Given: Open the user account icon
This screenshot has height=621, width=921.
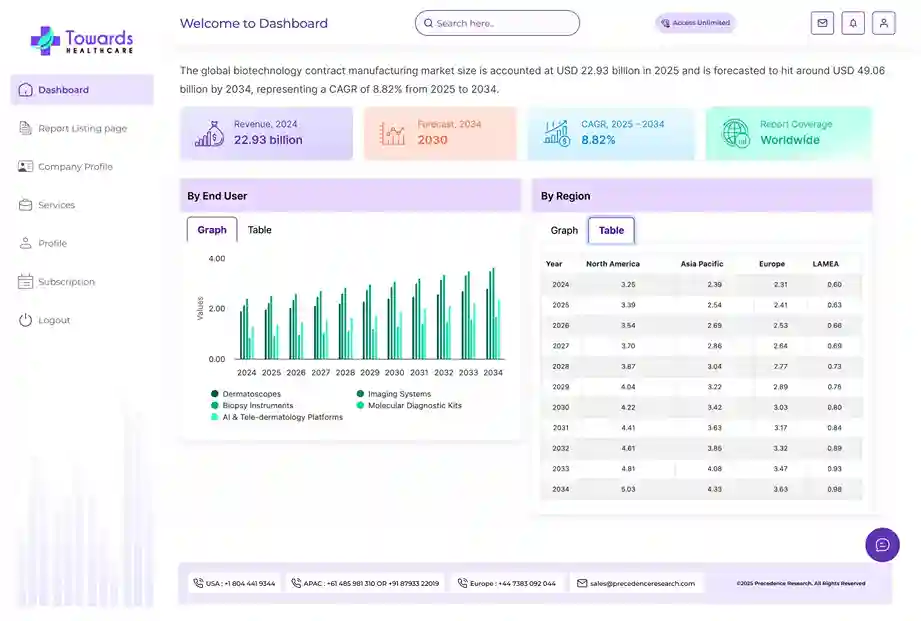Looking at the screenshot, I should click(883, 23).
